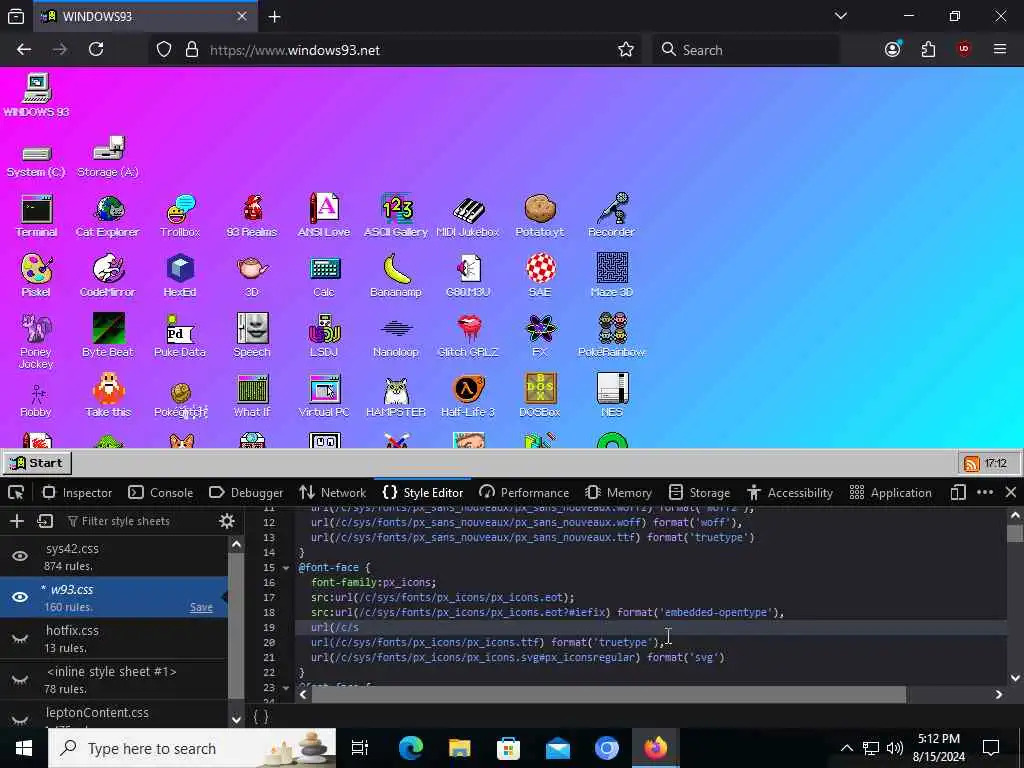The height and width of the screenshot is (768, 1024).
Task: Save the w93.css stylesheet
Action: tap(201, 607)
